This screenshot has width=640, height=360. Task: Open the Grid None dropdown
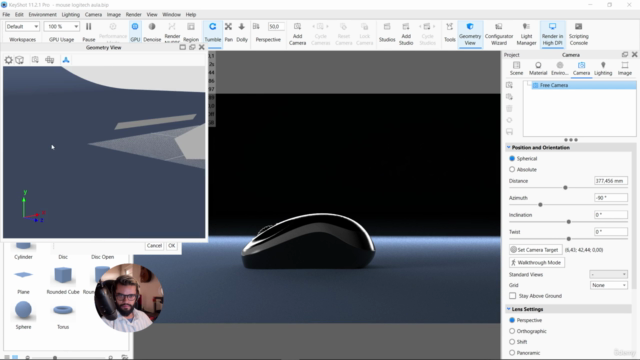[x=608, y=285]
